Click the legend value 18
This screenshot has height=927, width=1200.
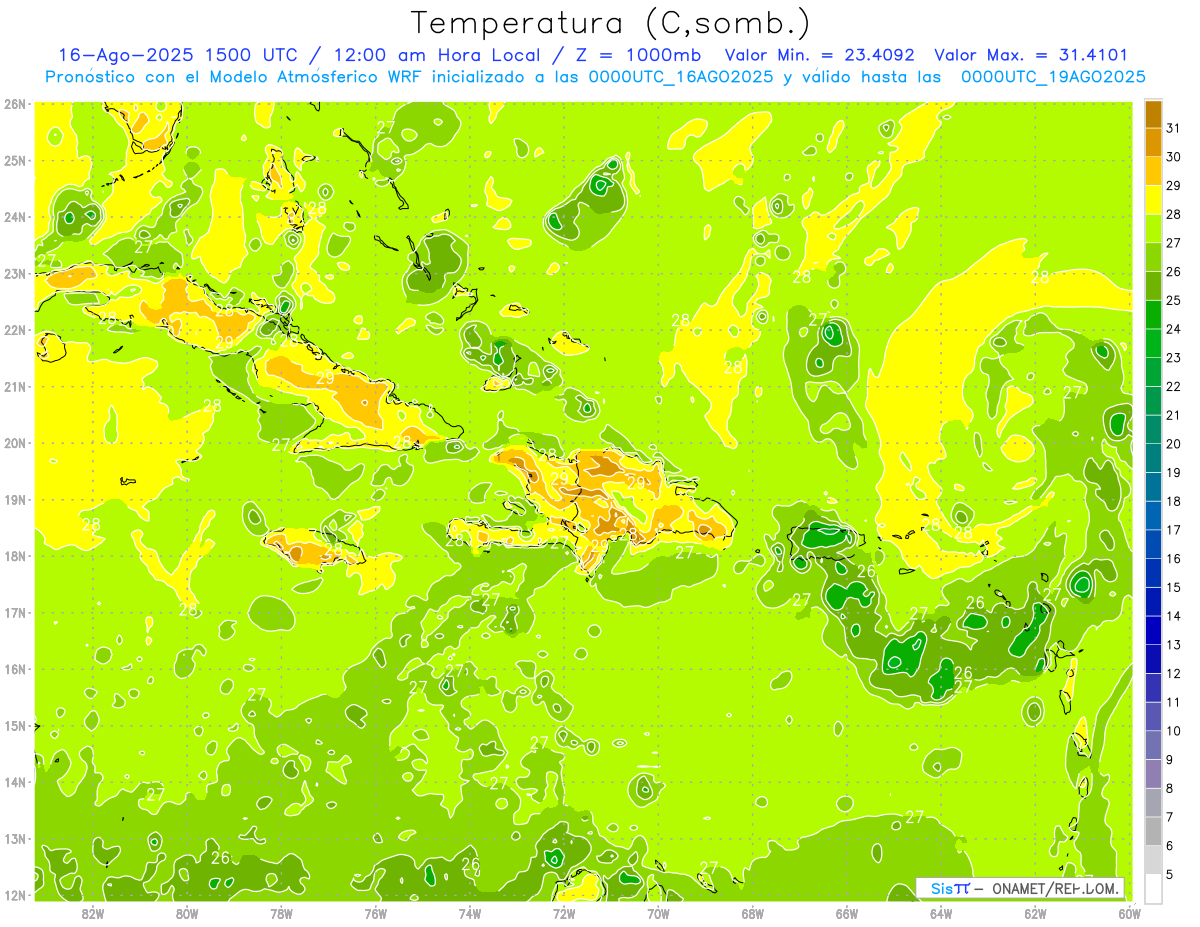point(1174,501)
